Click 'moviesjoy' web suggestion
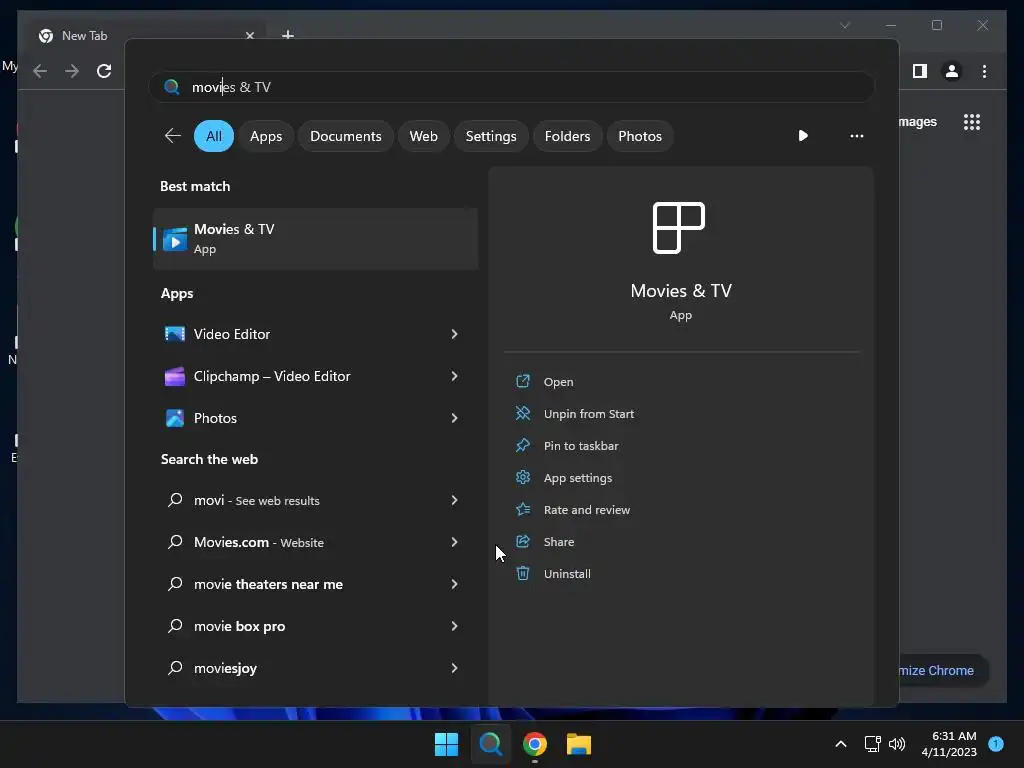 [x=315, y=668]
